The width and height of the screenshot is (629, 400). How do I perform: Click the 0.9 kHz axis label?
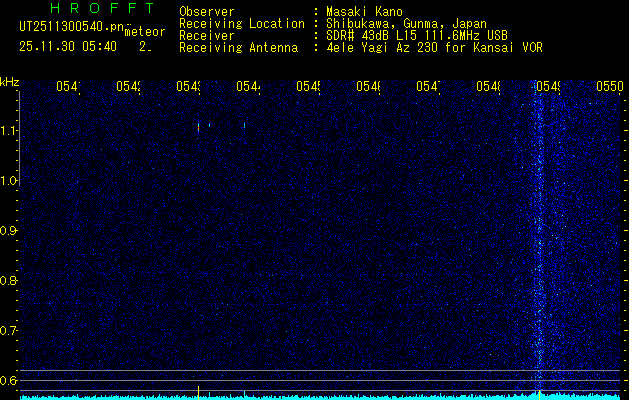tap(8, 231)
